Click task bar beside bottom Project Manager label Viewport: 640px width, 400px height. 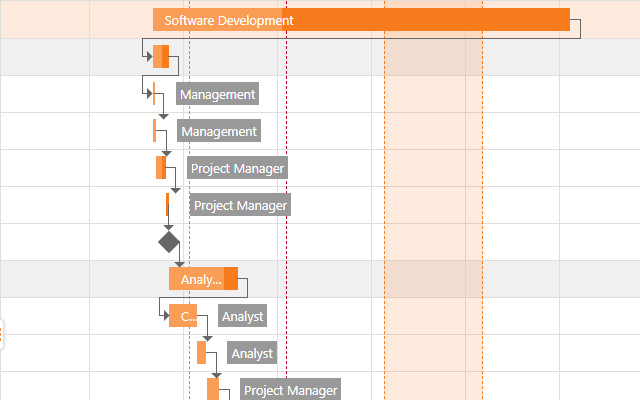point(212,389)
